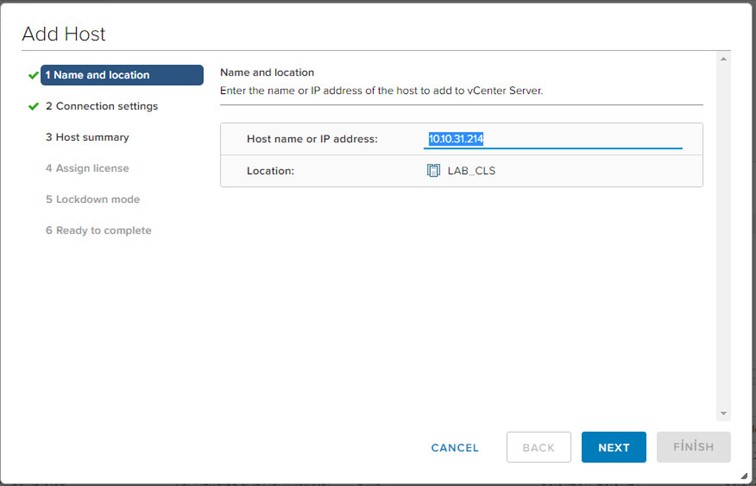Click the cluster icon next to LAB_CLS
This screenshot has width=756, height=486.
pos(433,171)
